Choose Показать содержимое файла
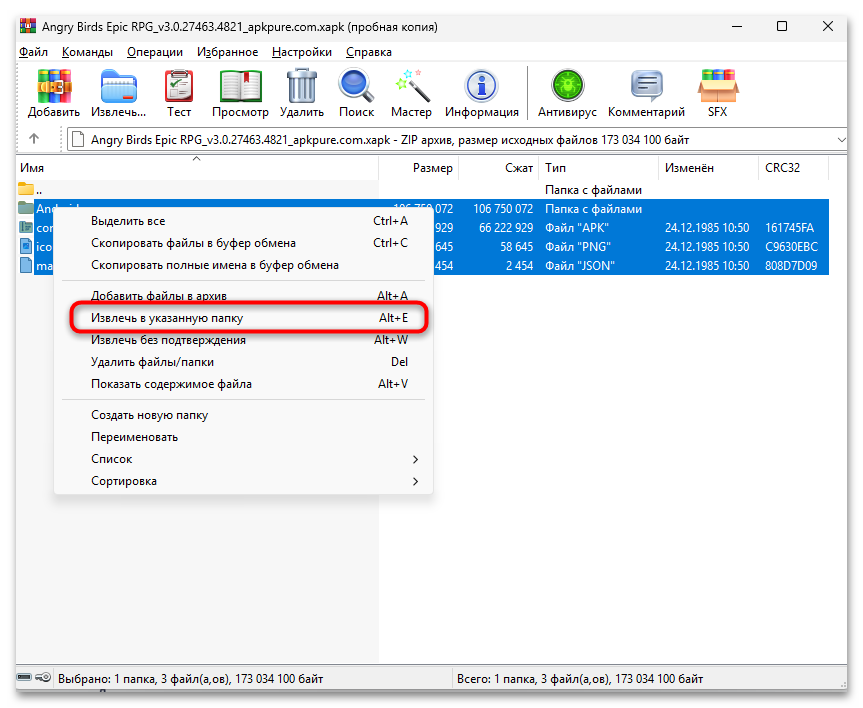Viewport: 863px width, 708px height. tap(243, 384)
